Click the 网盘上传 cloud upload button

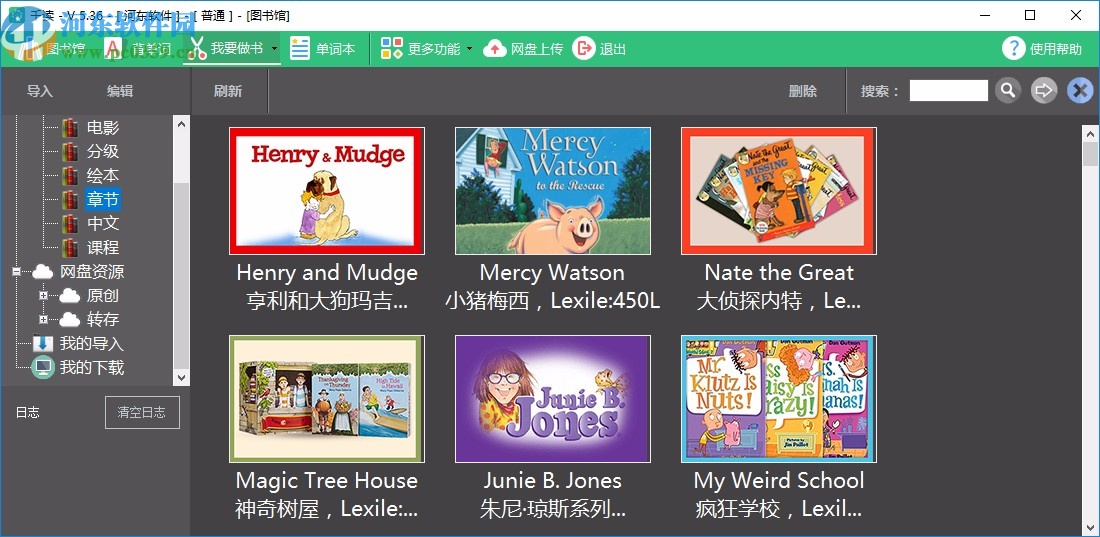(523, 48)
